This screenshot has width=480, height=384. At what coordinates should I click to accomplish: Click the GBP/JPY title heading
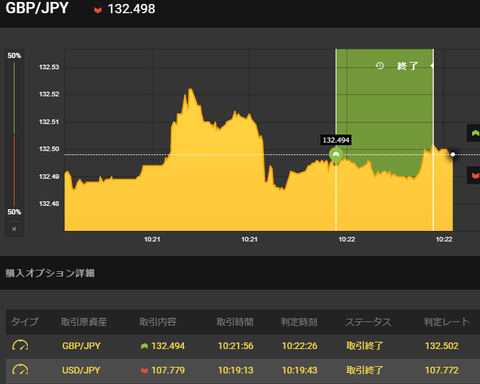pos(37,8)
